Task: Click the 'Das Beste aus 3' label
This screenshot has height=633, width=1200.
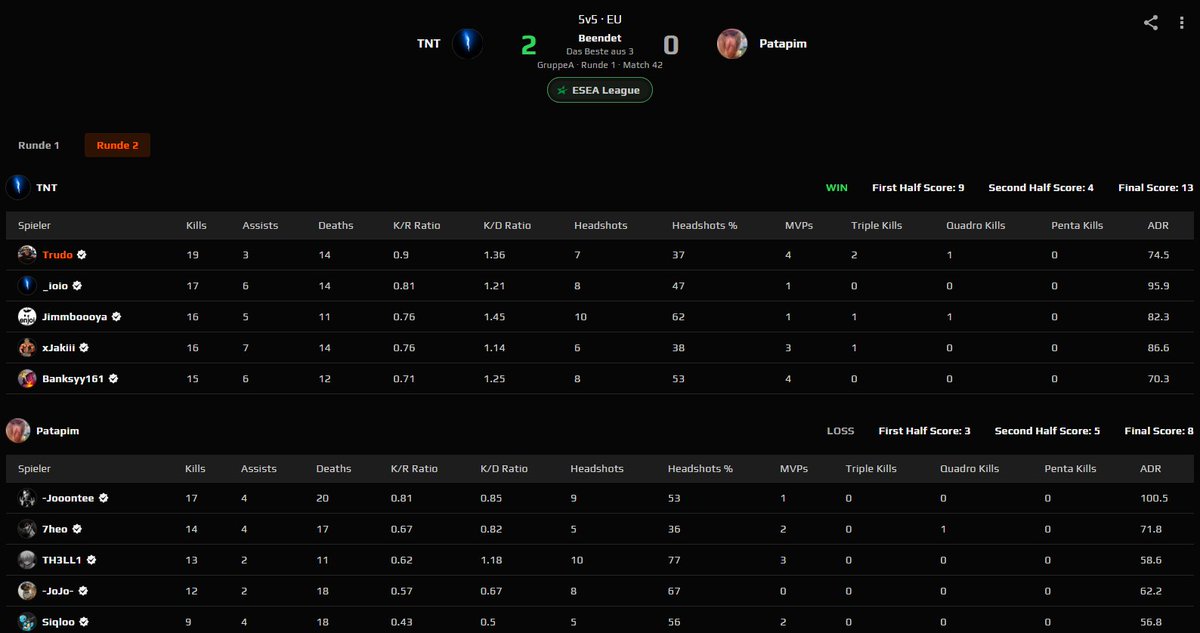Action: 600,51
